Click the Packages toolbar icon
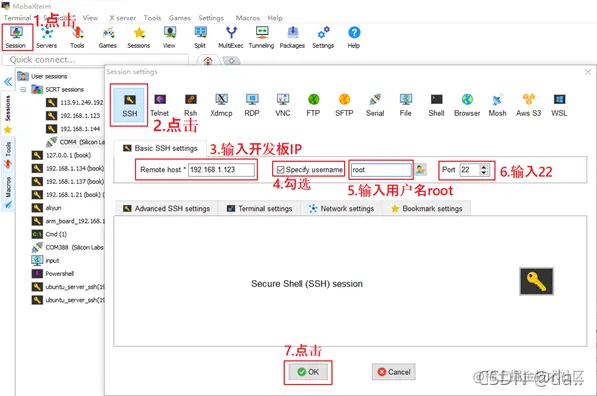The height and width of the screenshot is (396, 597). [x=292, y=37]
